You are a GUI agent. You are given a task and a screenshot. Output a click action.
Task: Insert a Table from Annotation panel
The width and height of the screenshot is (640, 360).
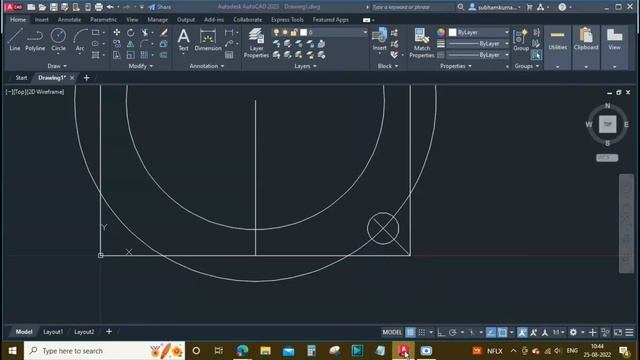229,55
